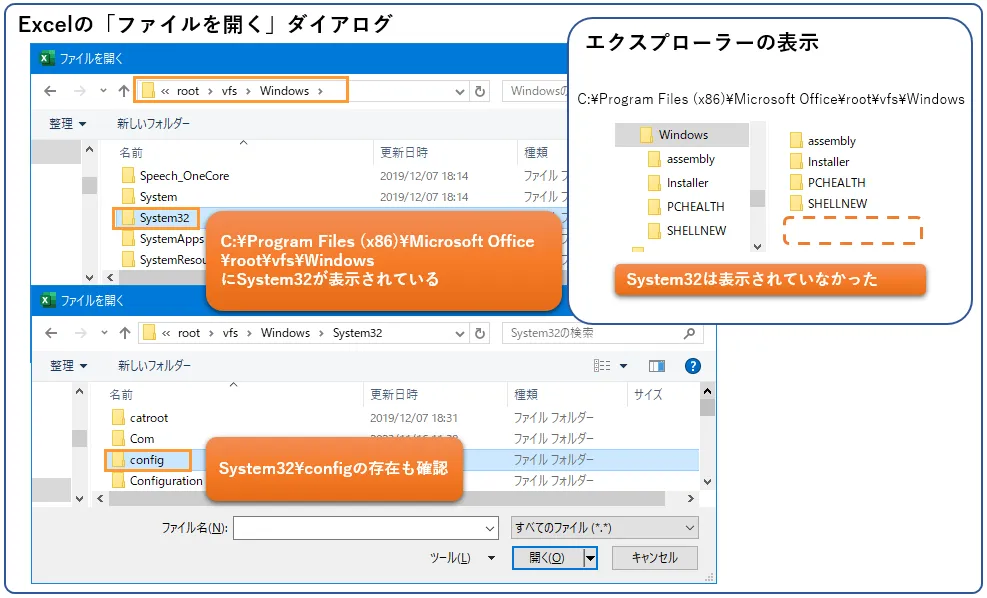This screenshot has width=987, height=598.
Task: Open the すべてのファイル (*.*) file type dropdown
Action: coord(604,527)
